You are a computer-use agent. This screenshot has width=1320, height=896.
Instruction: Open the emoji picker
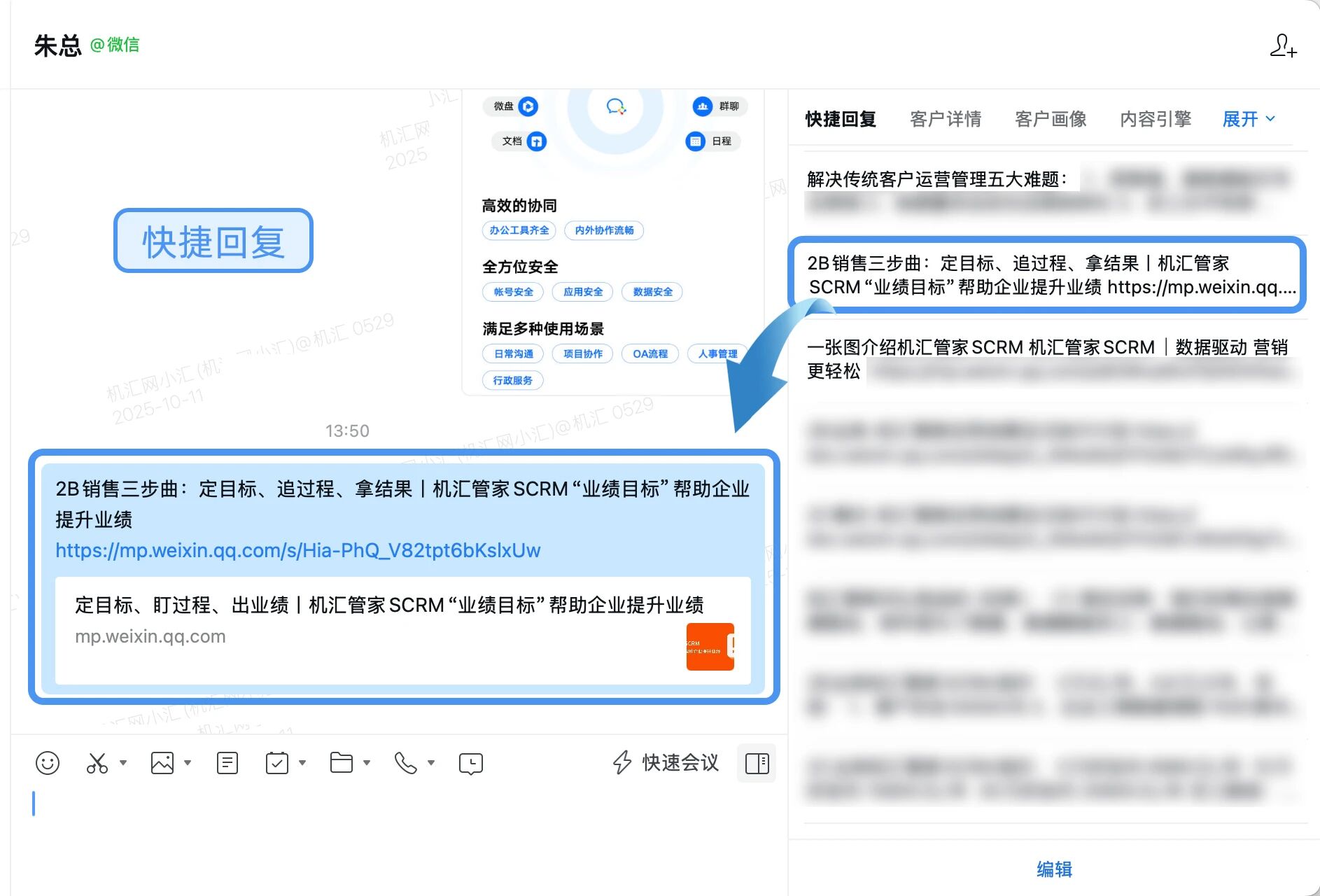coord(48,762)
